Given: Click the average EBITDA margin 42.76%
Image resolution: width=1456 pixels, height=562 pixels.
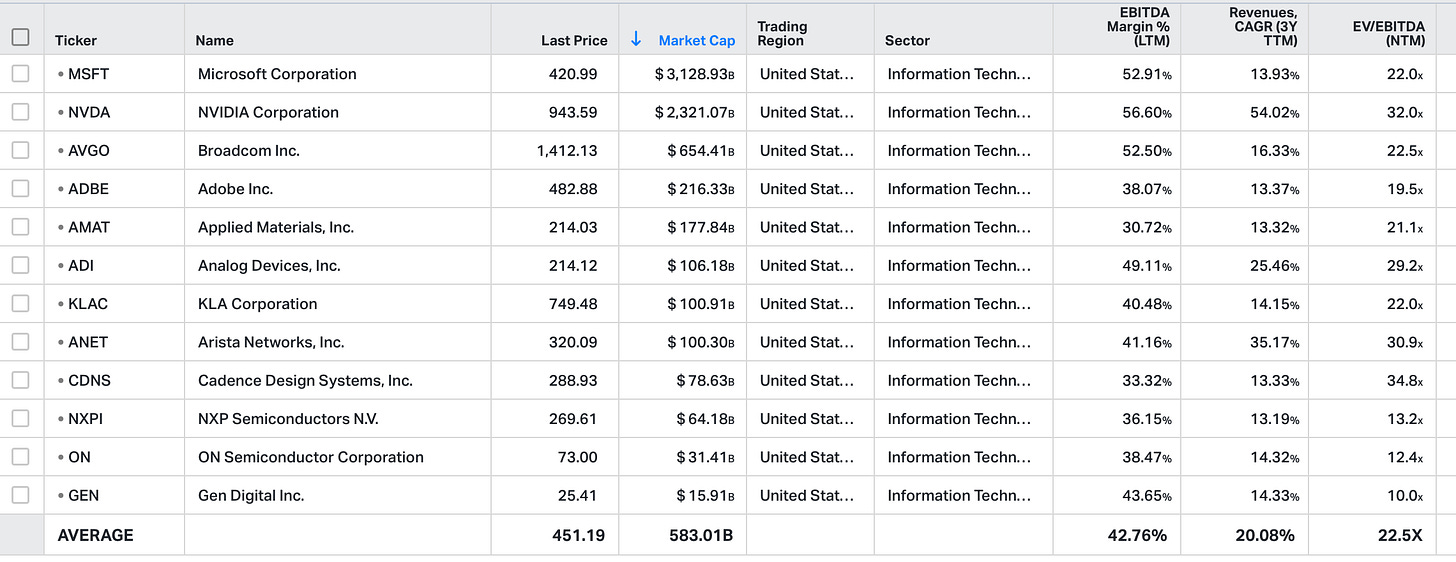Looking at the screenshot, I should click(1138, 535).
